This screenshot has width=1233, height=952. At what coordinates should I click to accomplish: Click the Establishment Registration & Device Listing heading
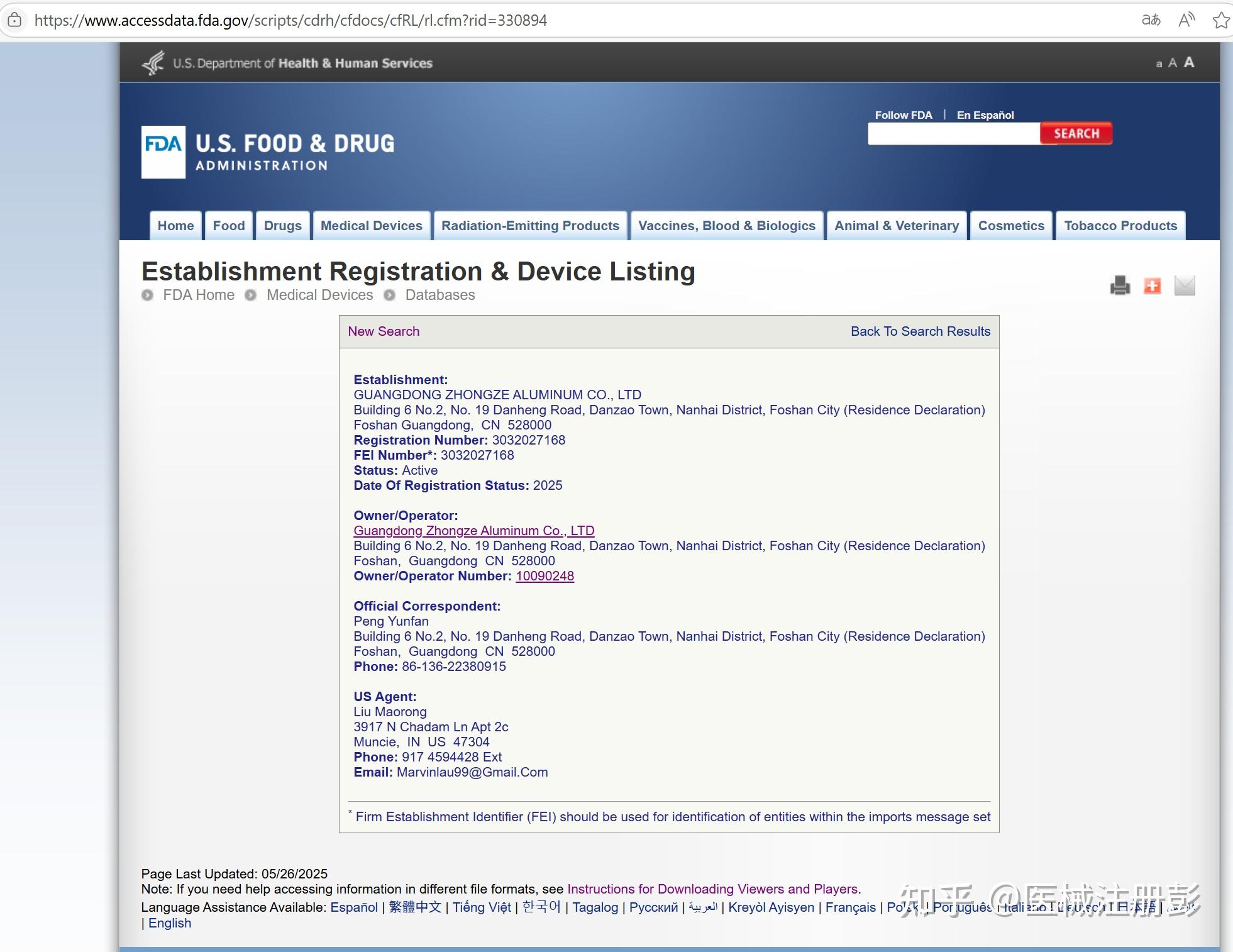point(418,272)
